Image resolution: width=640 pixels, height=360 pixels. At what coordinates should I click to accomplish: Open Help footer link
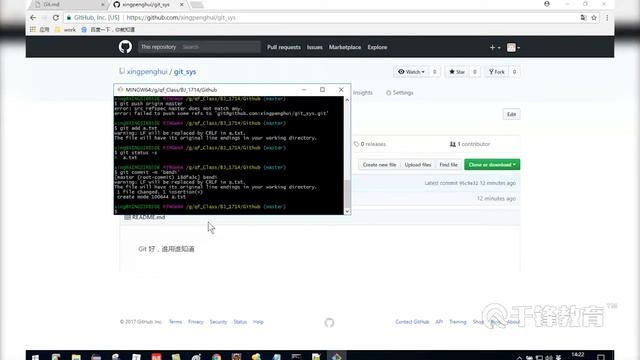(258, 322)
